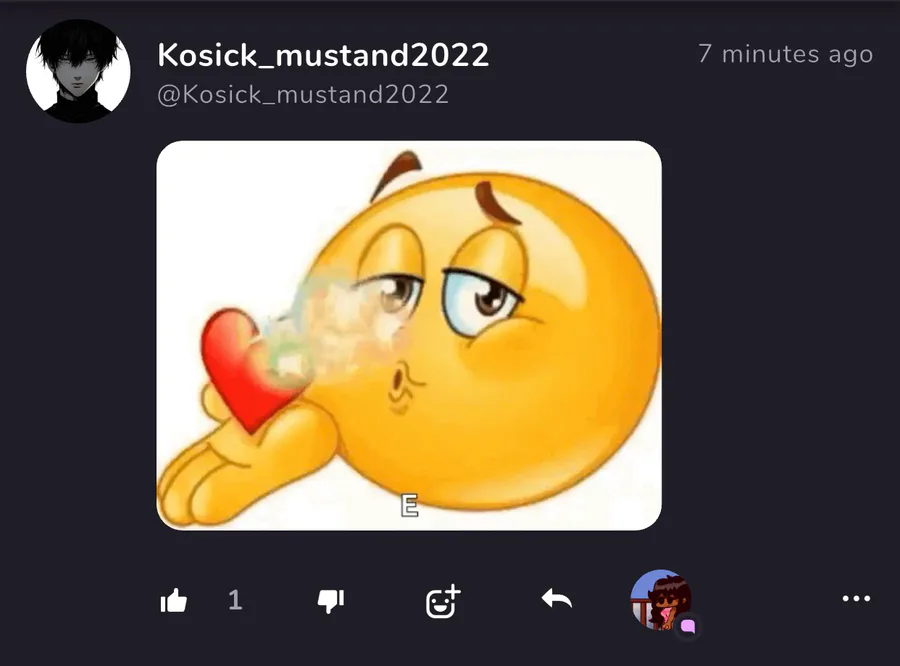
Task: Dislike the post with thumbs down icon
Action: click(x=331, y=601)
